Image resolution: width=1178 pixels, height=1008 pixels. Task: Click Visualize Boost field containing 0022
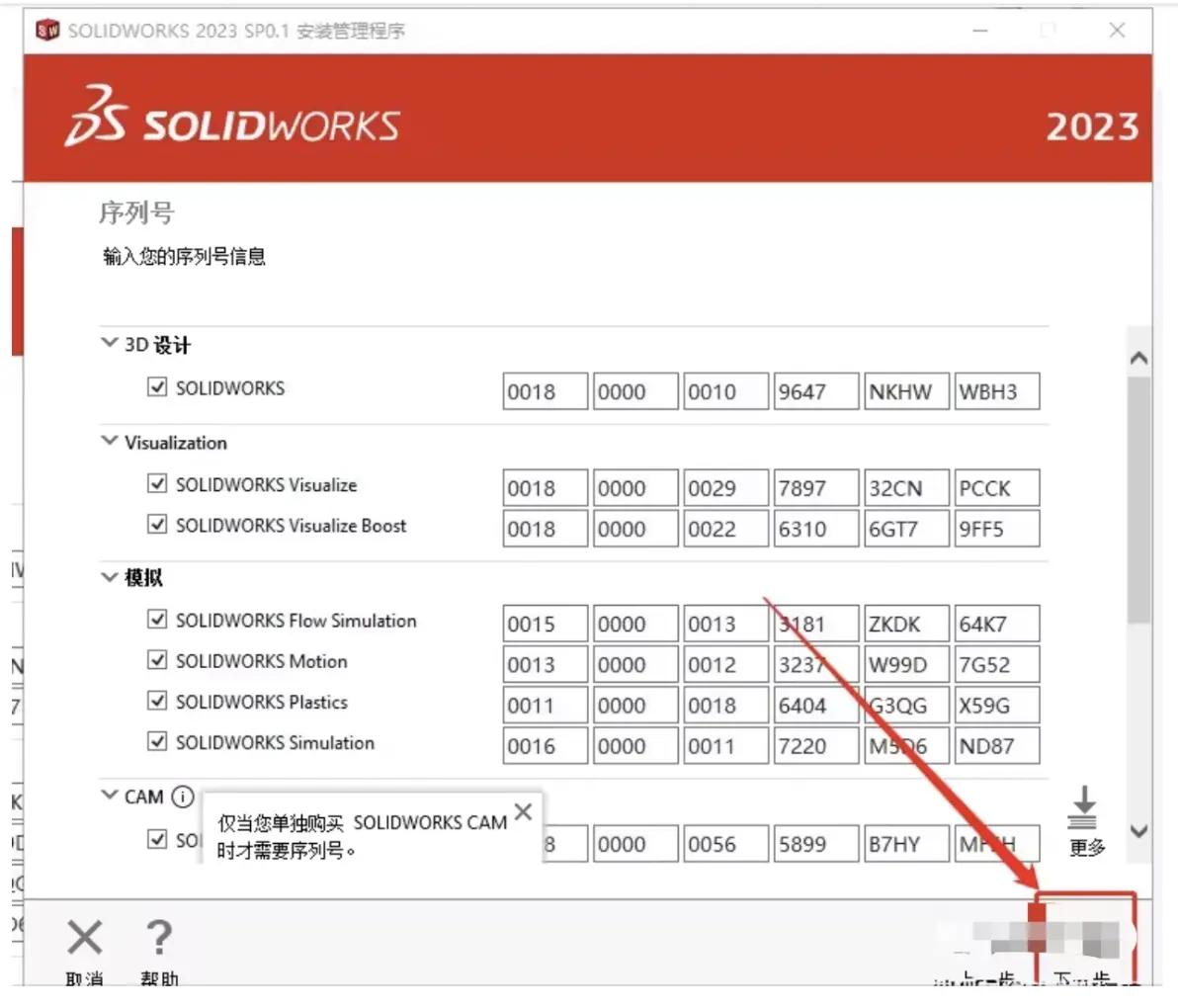(725, 529)
